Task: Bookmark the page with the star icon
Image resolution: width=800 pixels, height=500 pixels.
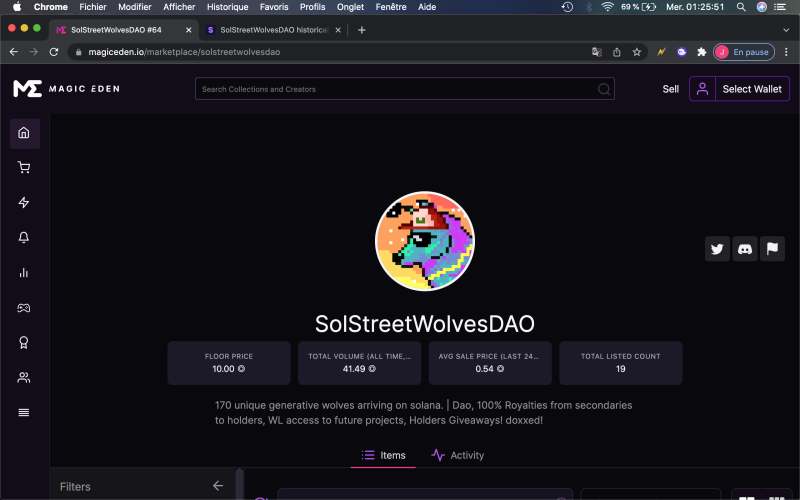Action: pyautogui.click(x=636, y=52)
